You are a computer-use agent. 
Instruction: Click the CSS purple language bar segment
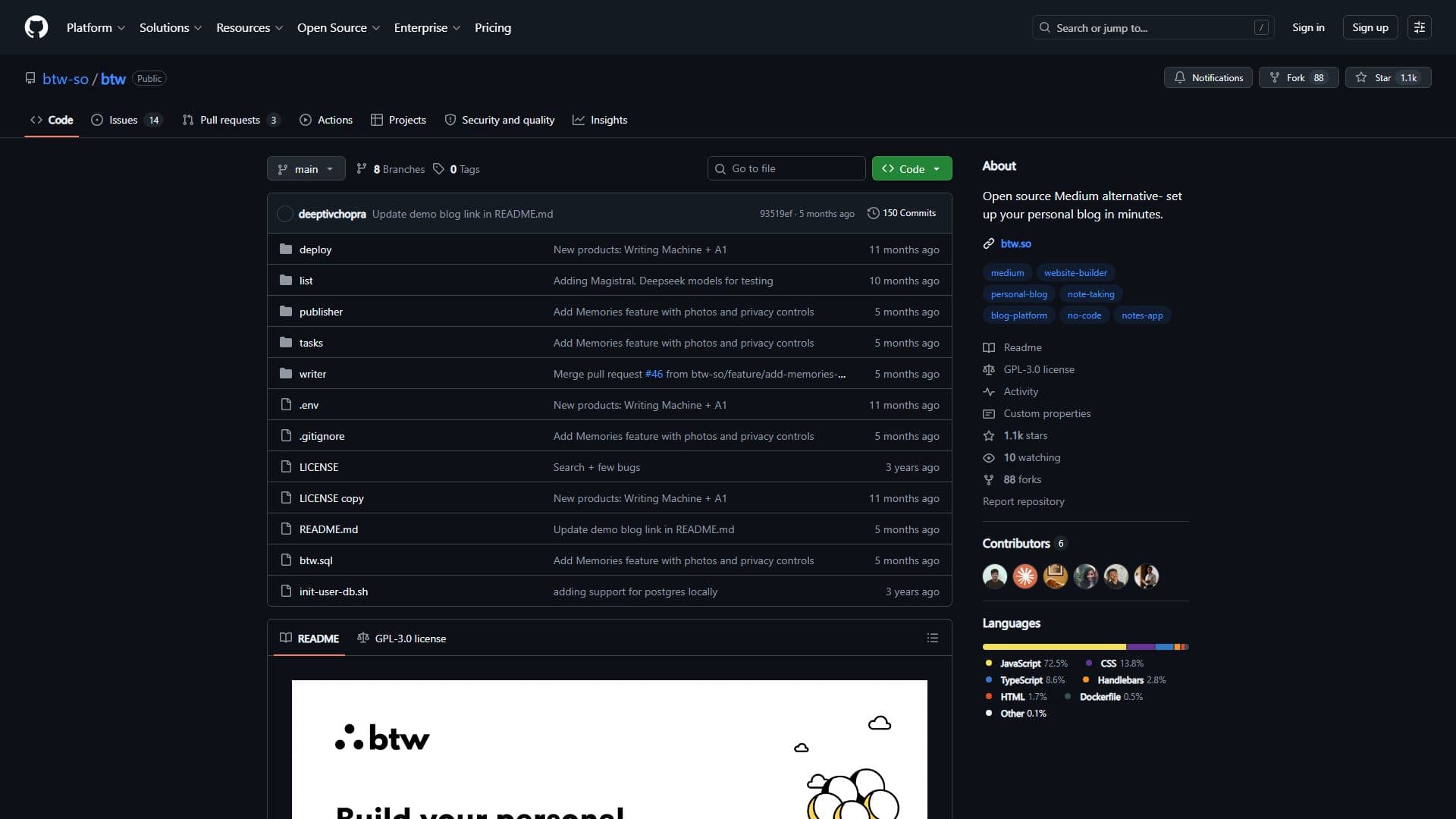1141,647
